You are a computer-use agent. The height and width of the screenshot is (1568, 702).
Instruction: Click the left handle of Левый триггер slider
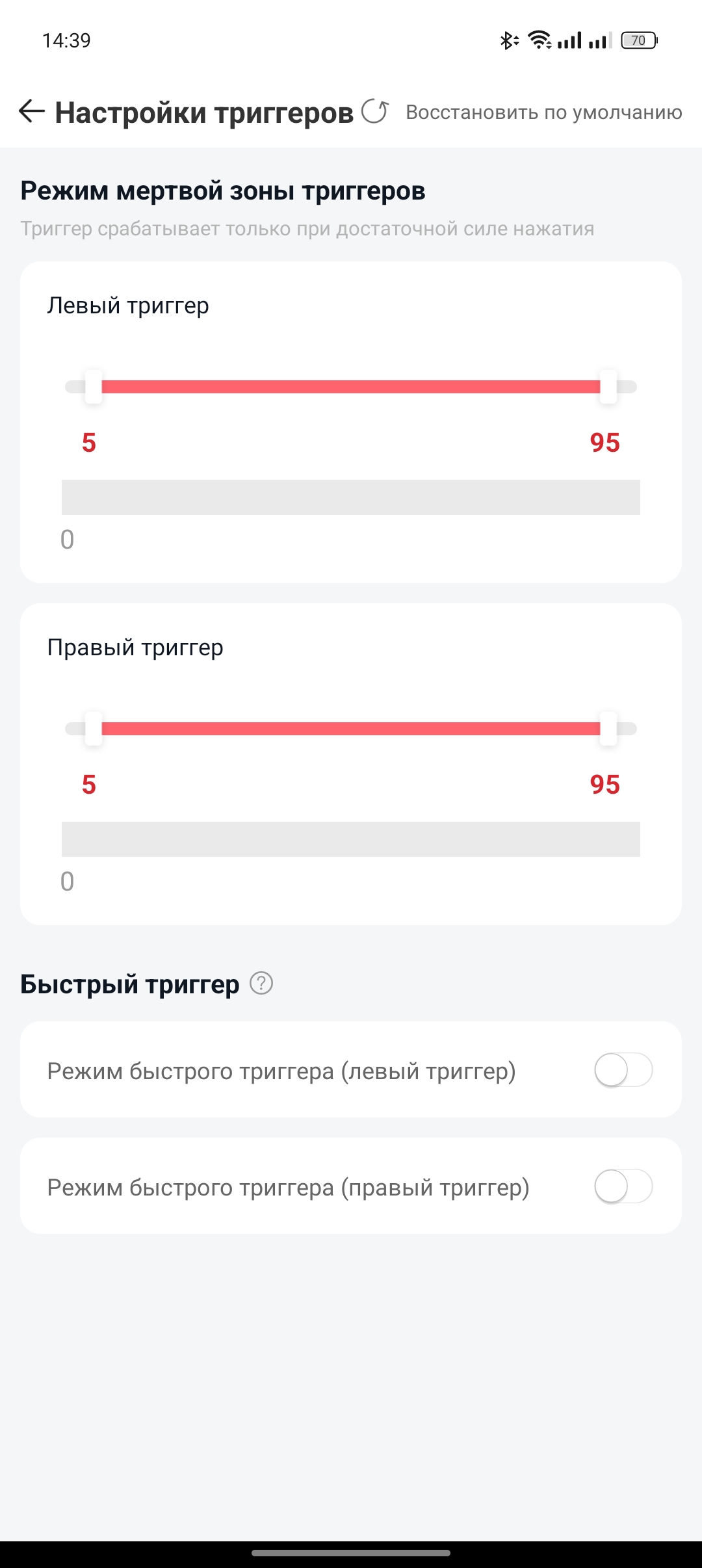(94, 387)
